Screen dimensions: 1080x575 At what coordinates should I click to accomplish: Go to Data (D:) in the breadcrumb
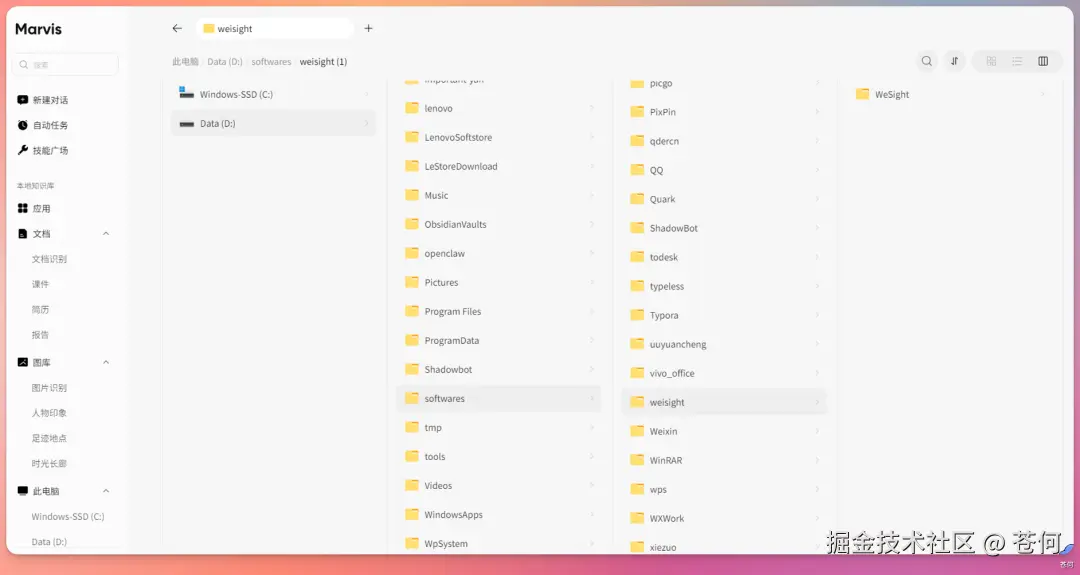point(225,61)
